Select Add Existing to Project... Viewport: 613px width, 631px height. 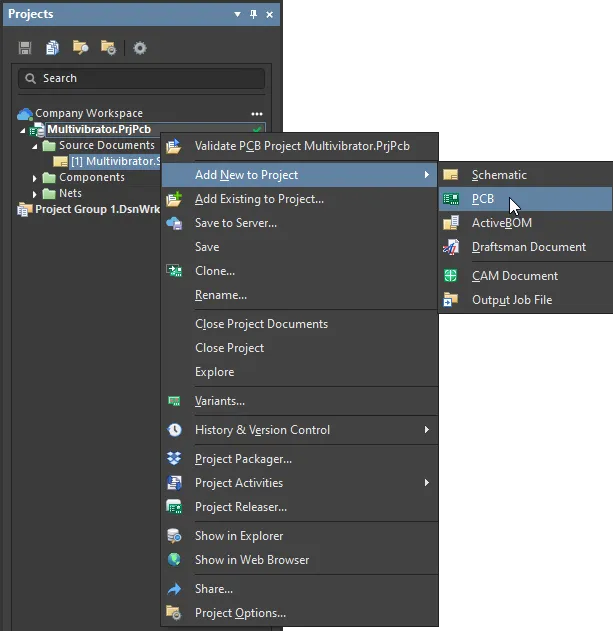click(x=300, y=199)
